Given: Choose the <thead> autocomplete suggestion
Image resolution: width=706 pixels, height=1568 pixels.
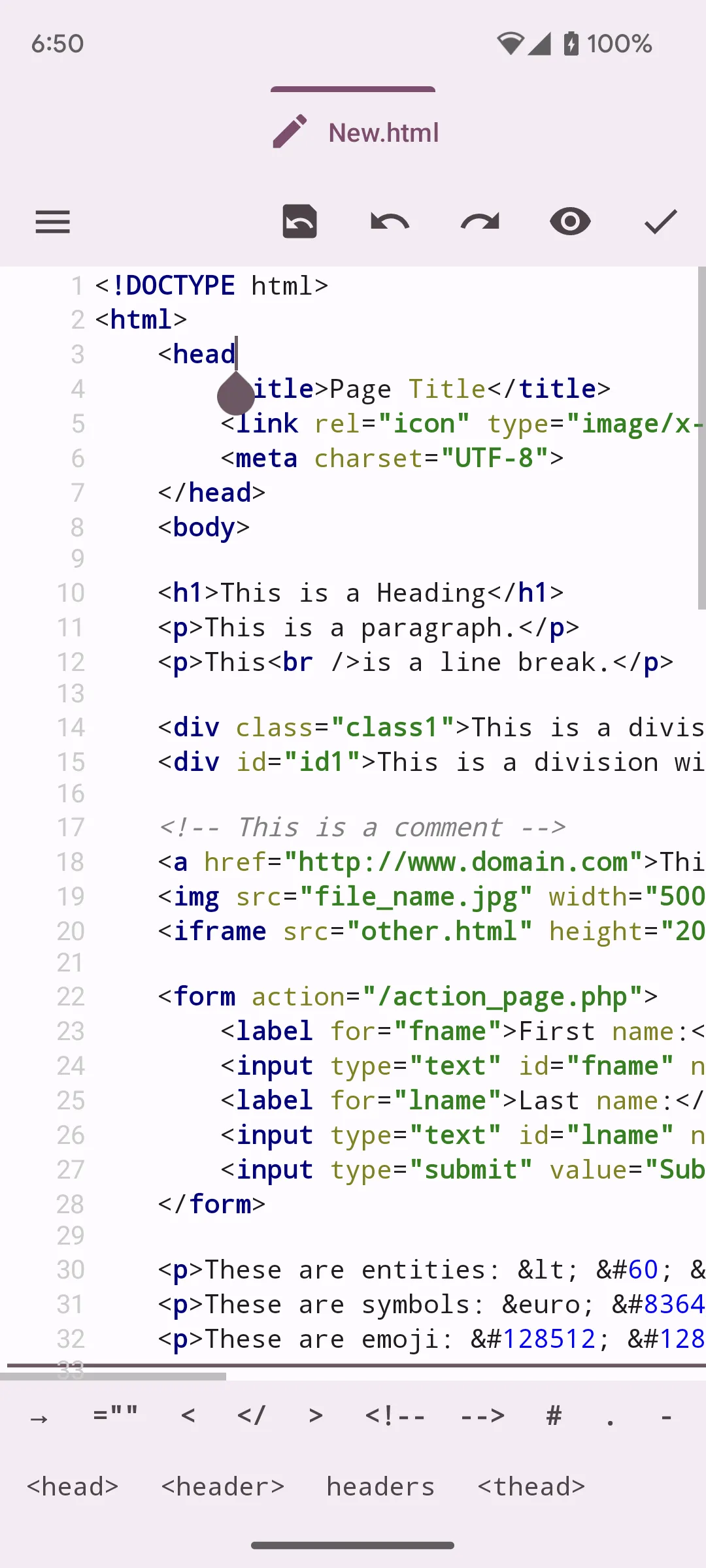Looking at the screenshot, I should click(531, 1486).
